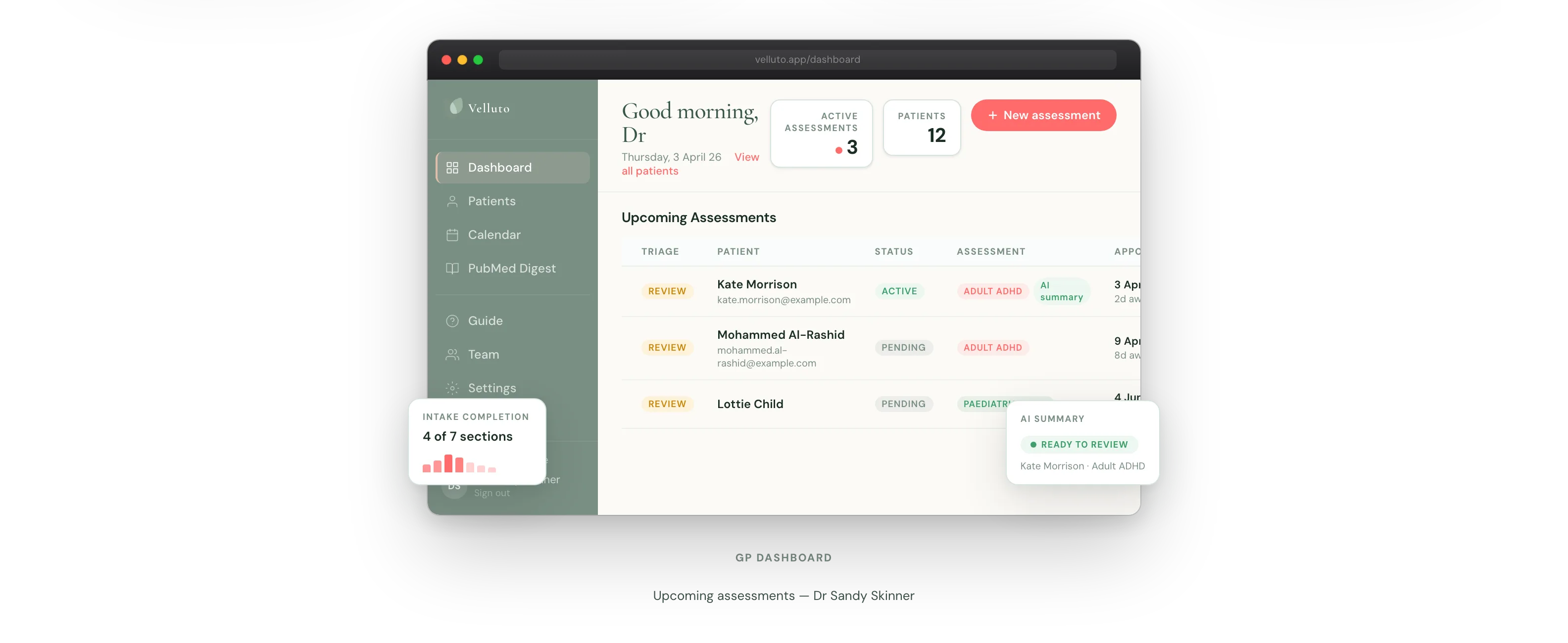Open the Patients page
This screenshot has height=643, width=1568.
coord(513,201)
